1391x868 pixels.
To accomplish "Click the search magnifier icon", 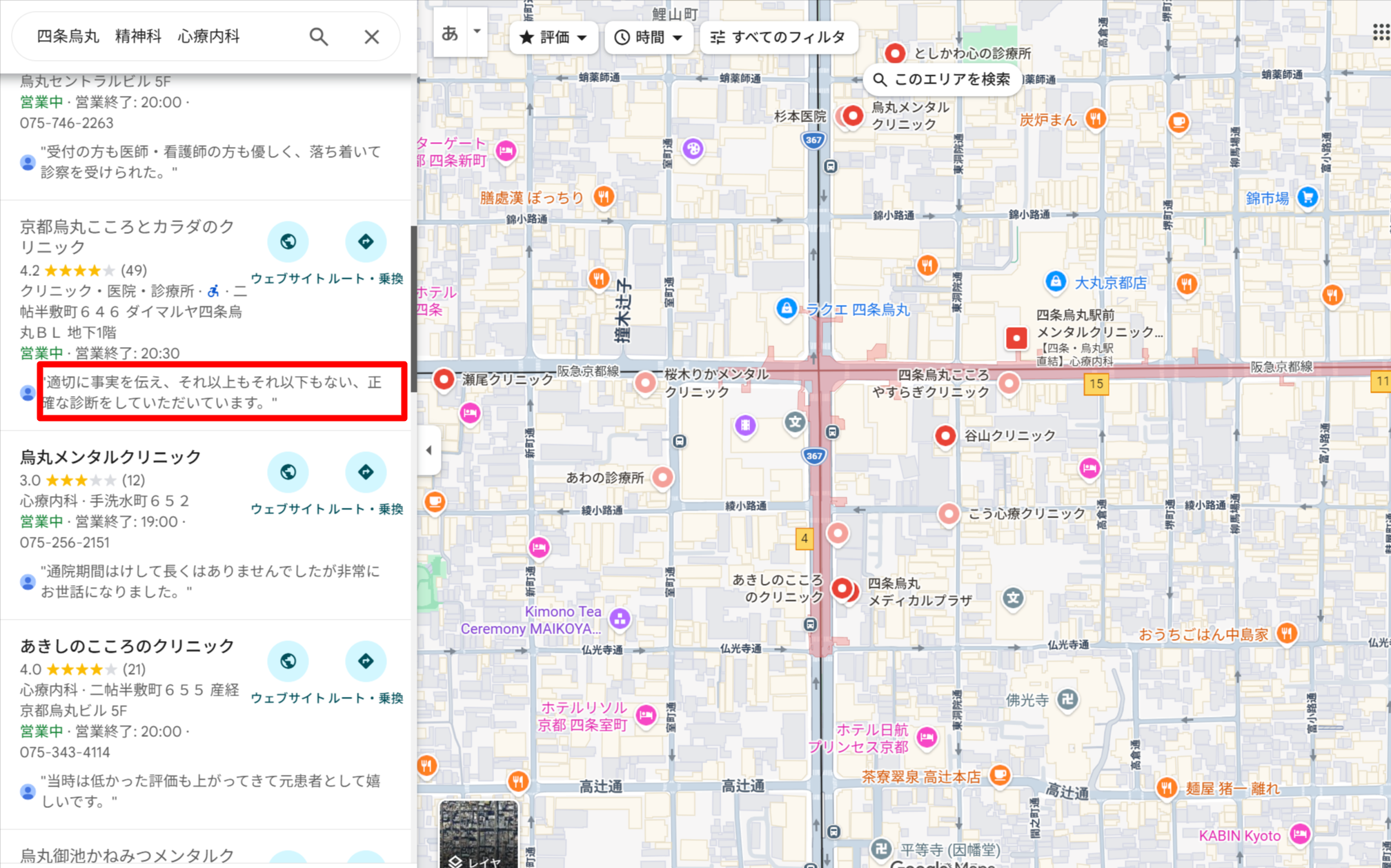I will (318, 37).
